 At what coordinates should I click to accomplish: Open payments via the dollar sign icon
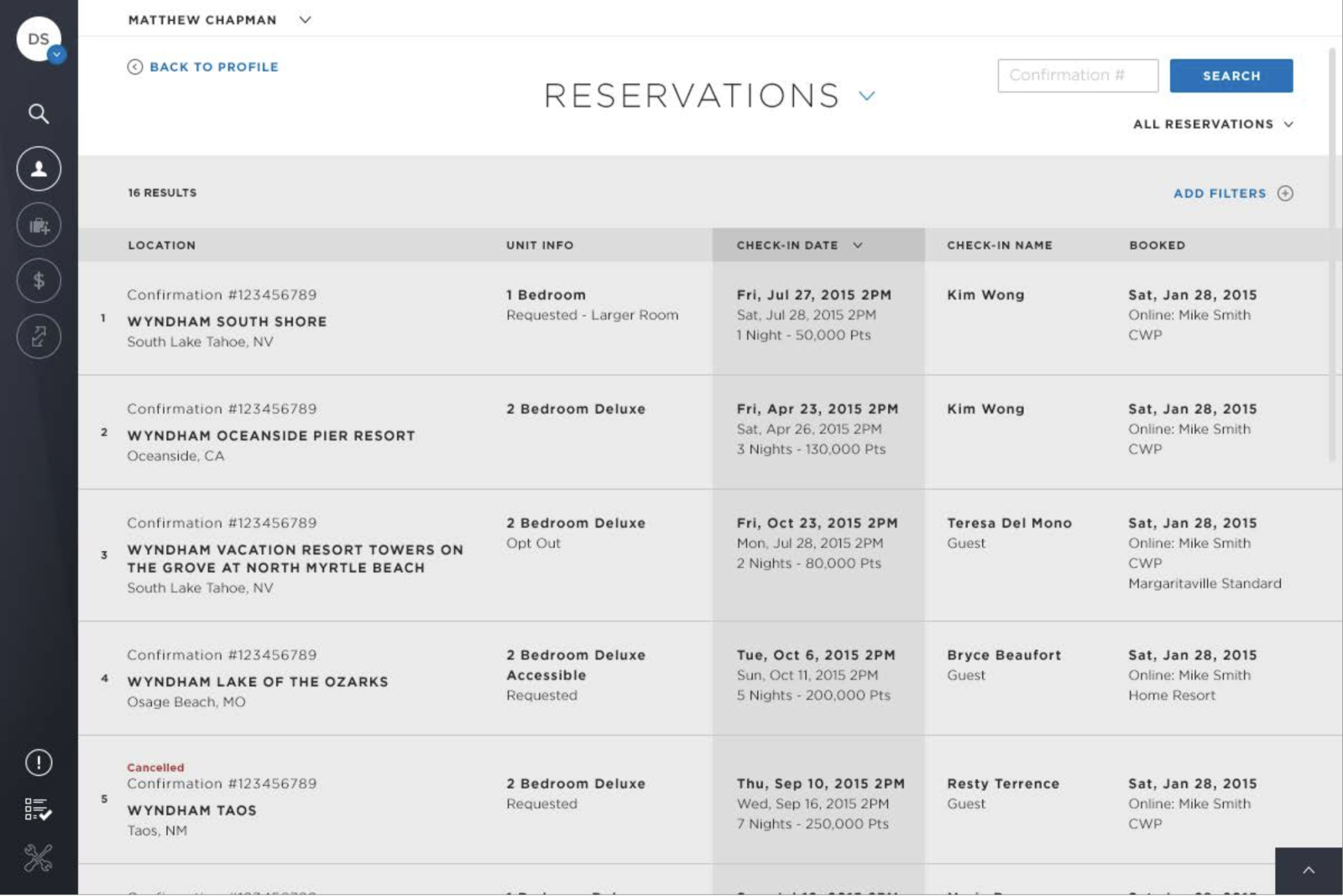pos(38,280)
